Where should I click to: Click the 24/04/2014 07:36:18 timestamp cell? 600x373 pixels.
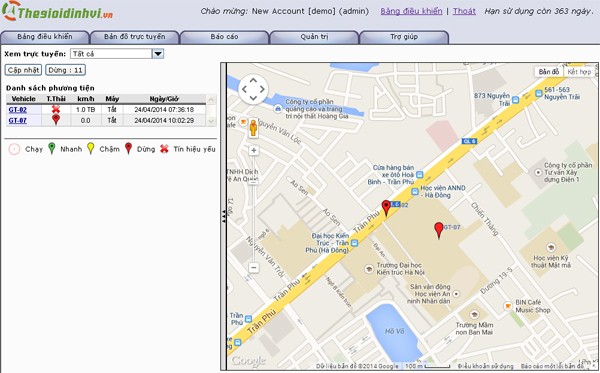164,110
